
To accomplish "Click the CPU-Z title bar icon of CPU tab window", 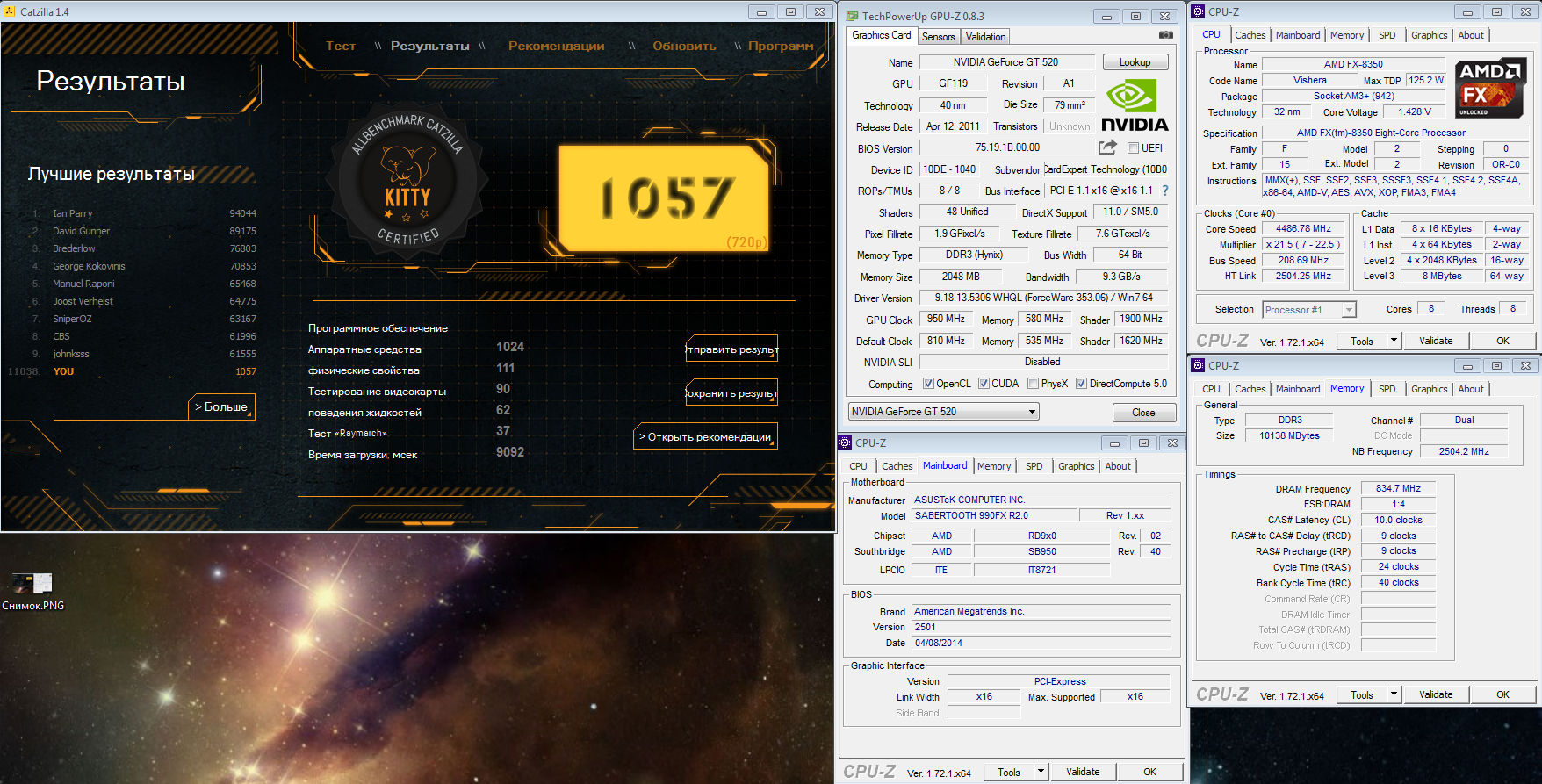I will click(1198, 11).
